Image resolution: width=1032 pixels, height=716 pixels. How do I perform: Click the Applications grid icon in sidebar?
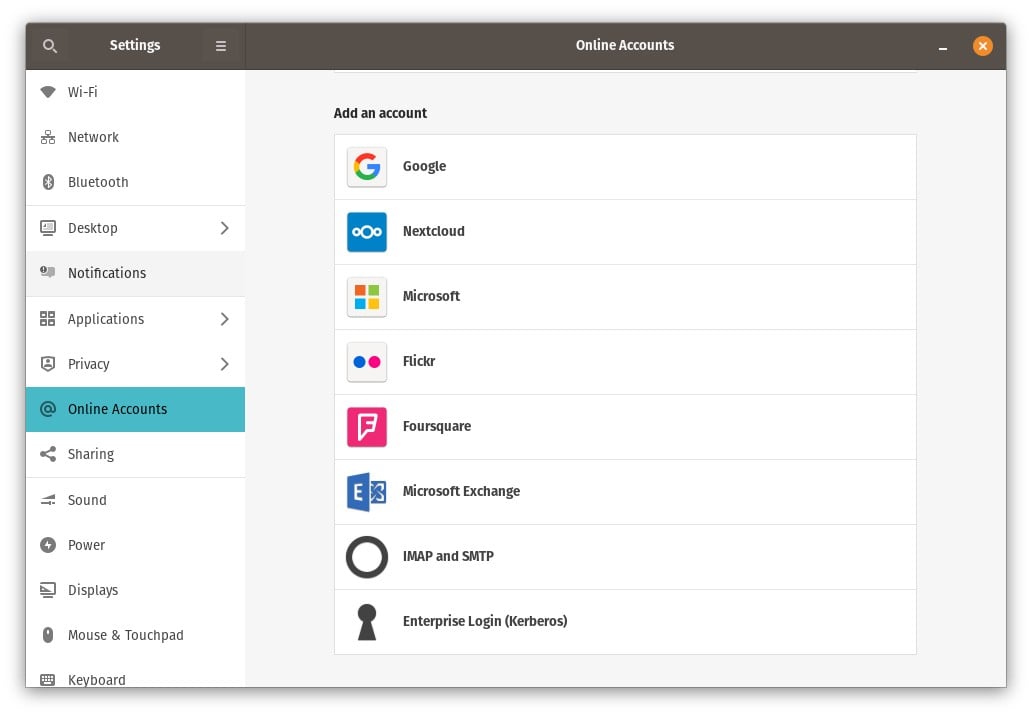(x=47, y=319)
